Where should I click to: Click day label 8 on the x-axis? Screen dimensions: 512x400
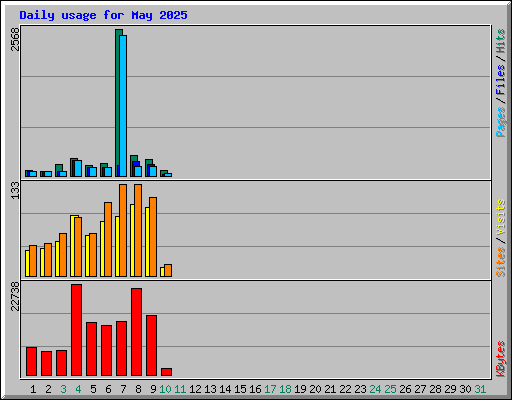(138, 389)
